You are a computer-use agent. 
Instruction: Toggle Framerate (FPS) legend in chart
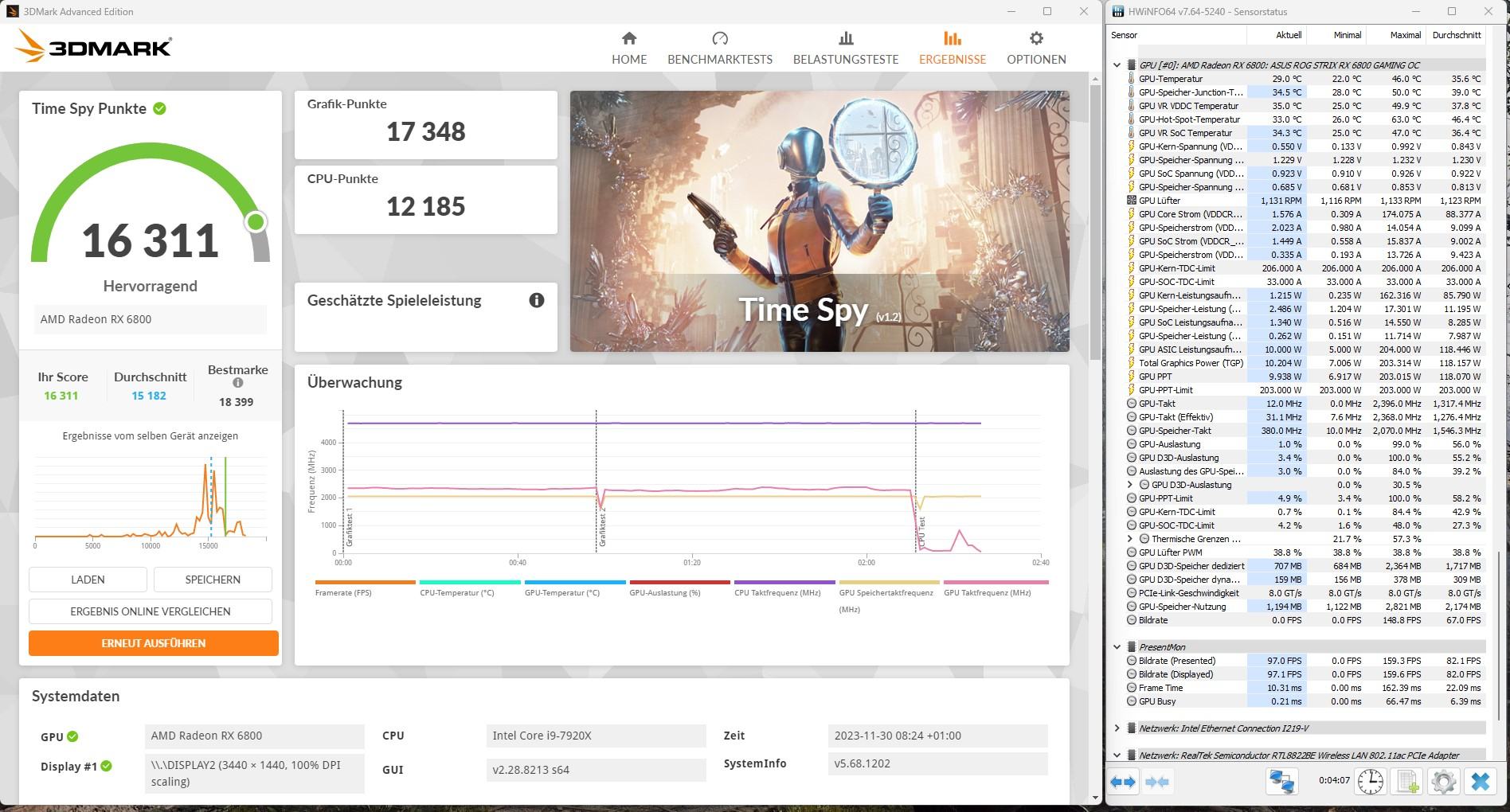365,588
